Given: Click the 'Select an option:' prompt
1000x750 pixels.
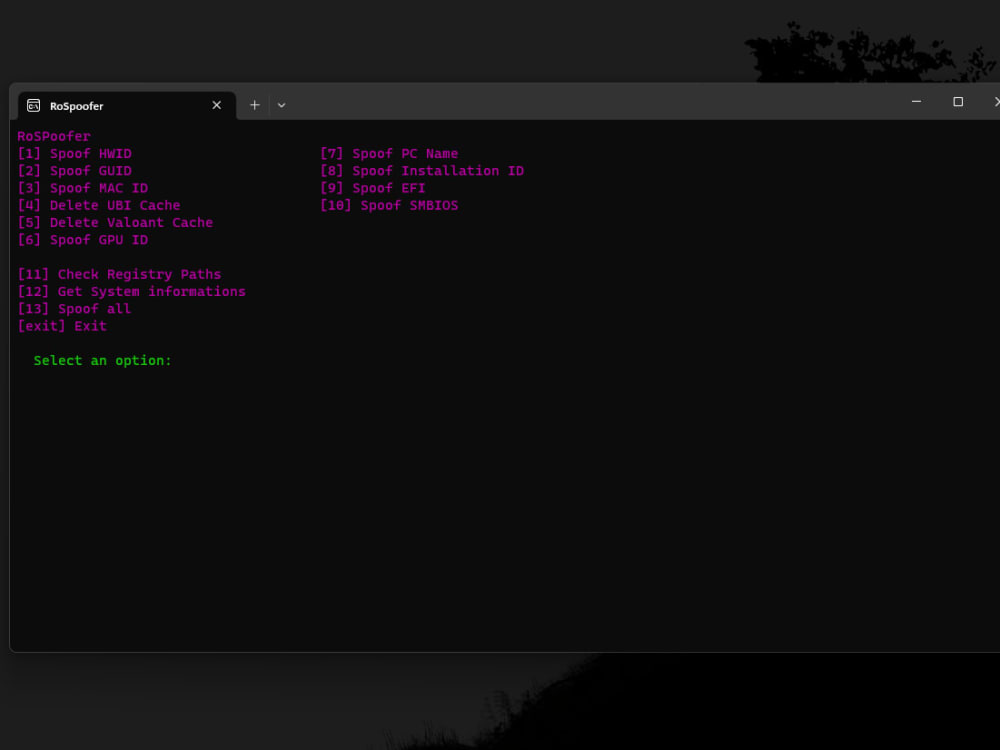Looking at the screenshot, I should (103, 360).
